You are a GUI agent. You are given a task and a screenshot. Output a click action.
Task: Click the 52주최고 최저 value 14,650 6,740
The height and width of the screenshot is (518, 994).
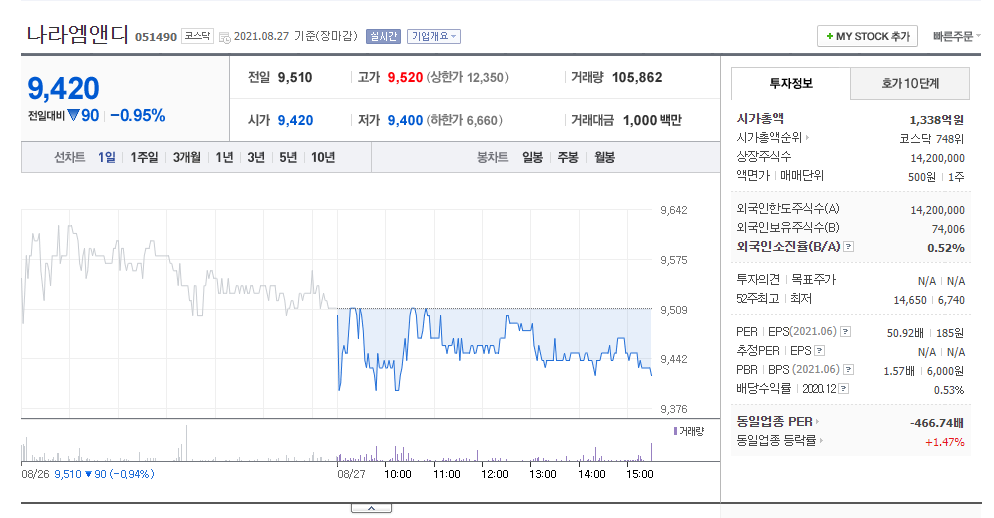click(929, 300)
